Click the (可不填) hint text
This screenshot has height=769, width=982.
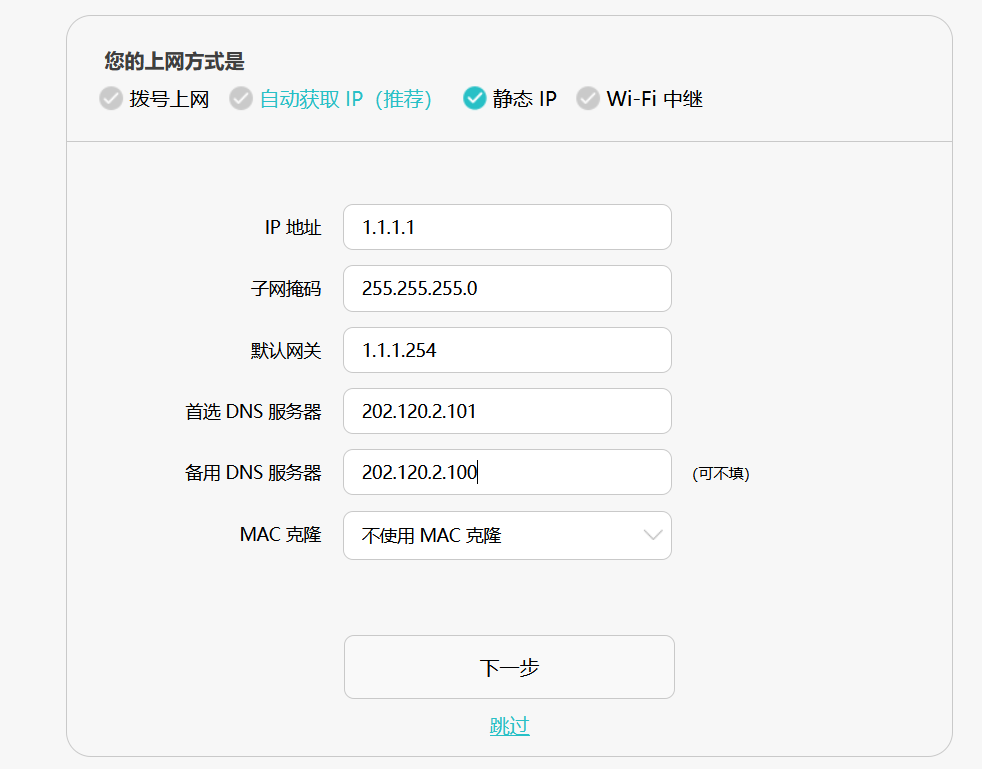point(721,473)
